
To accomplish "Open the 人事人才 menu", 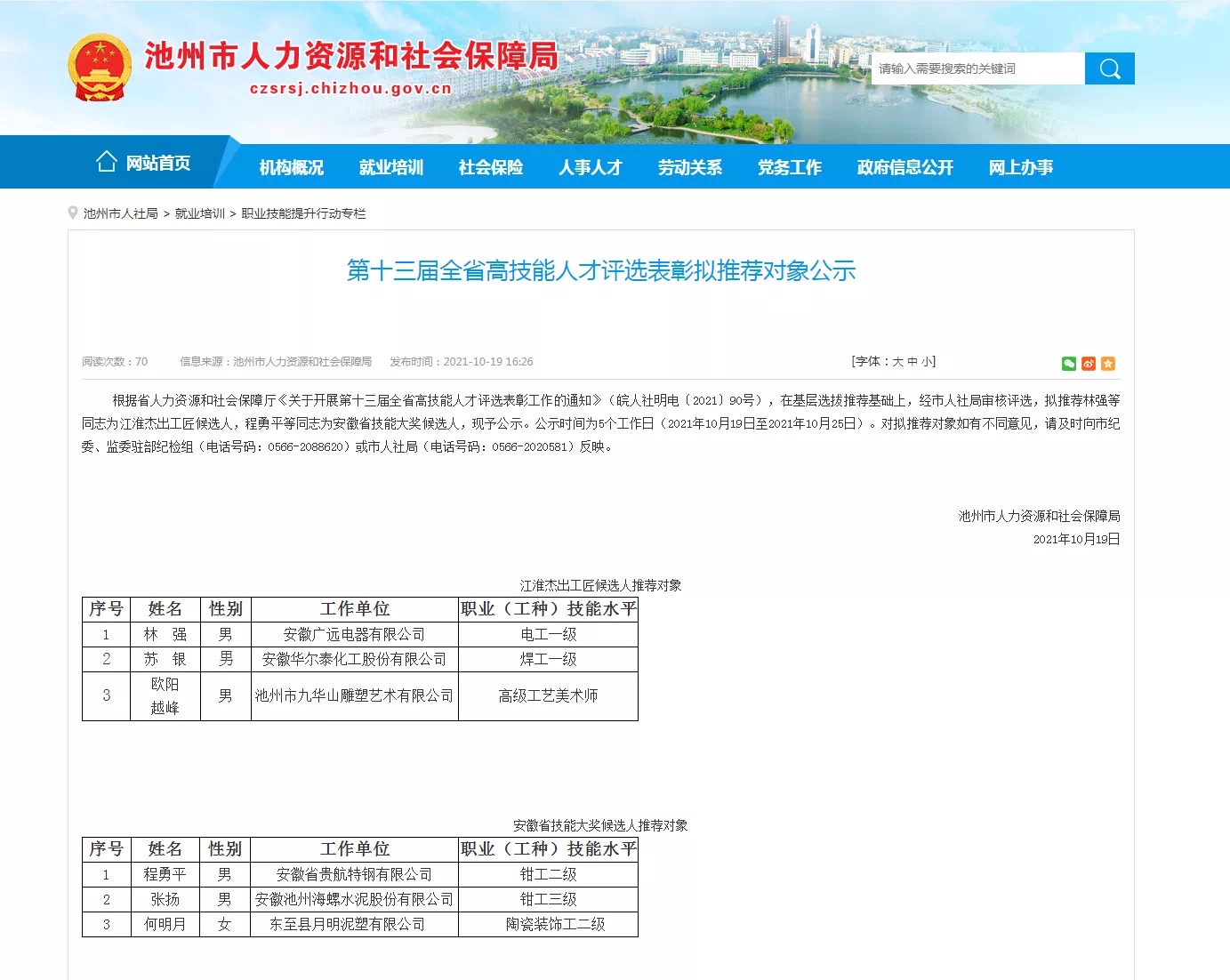I will click(x=591, y=167).
